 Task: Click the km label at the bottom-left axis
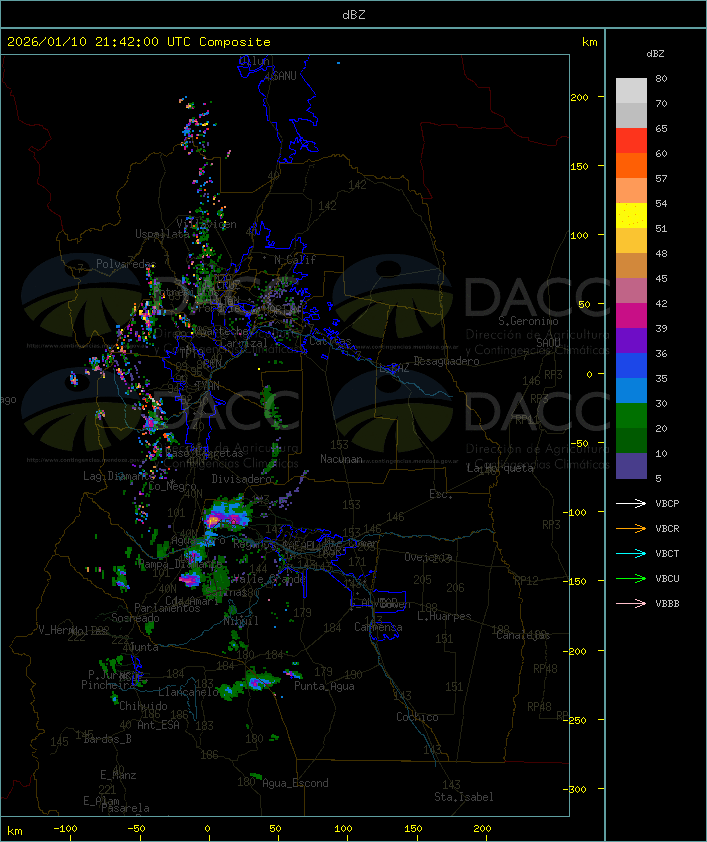pos(14,831)
